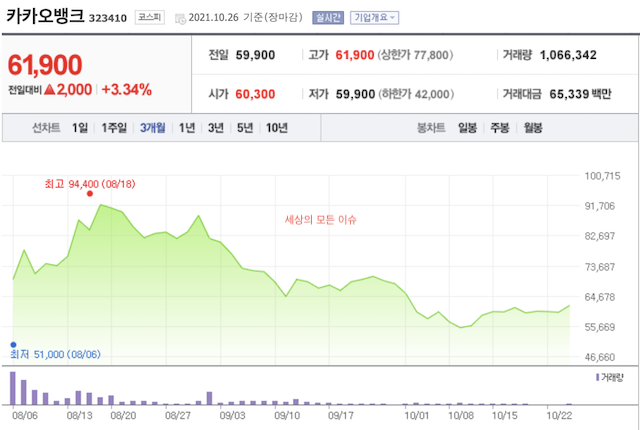The width and height of the screenshot is (640, 430).
Task: Click the 세상의 모든 이슈 watermark text
Action: point(320,220)
